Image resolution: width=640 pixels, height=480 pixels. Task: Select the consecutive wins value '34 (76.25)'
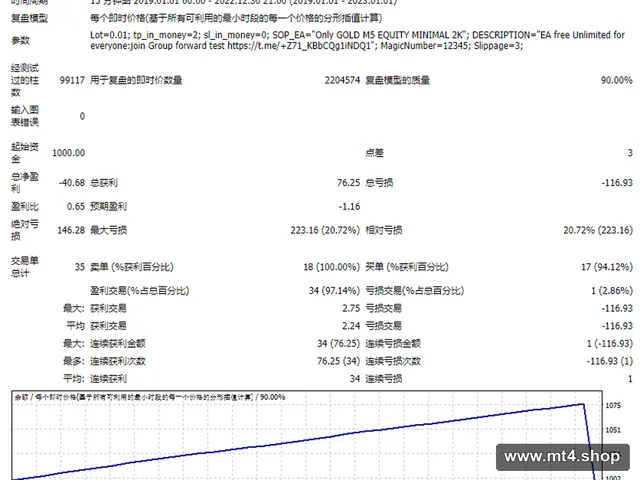[338, 343]
